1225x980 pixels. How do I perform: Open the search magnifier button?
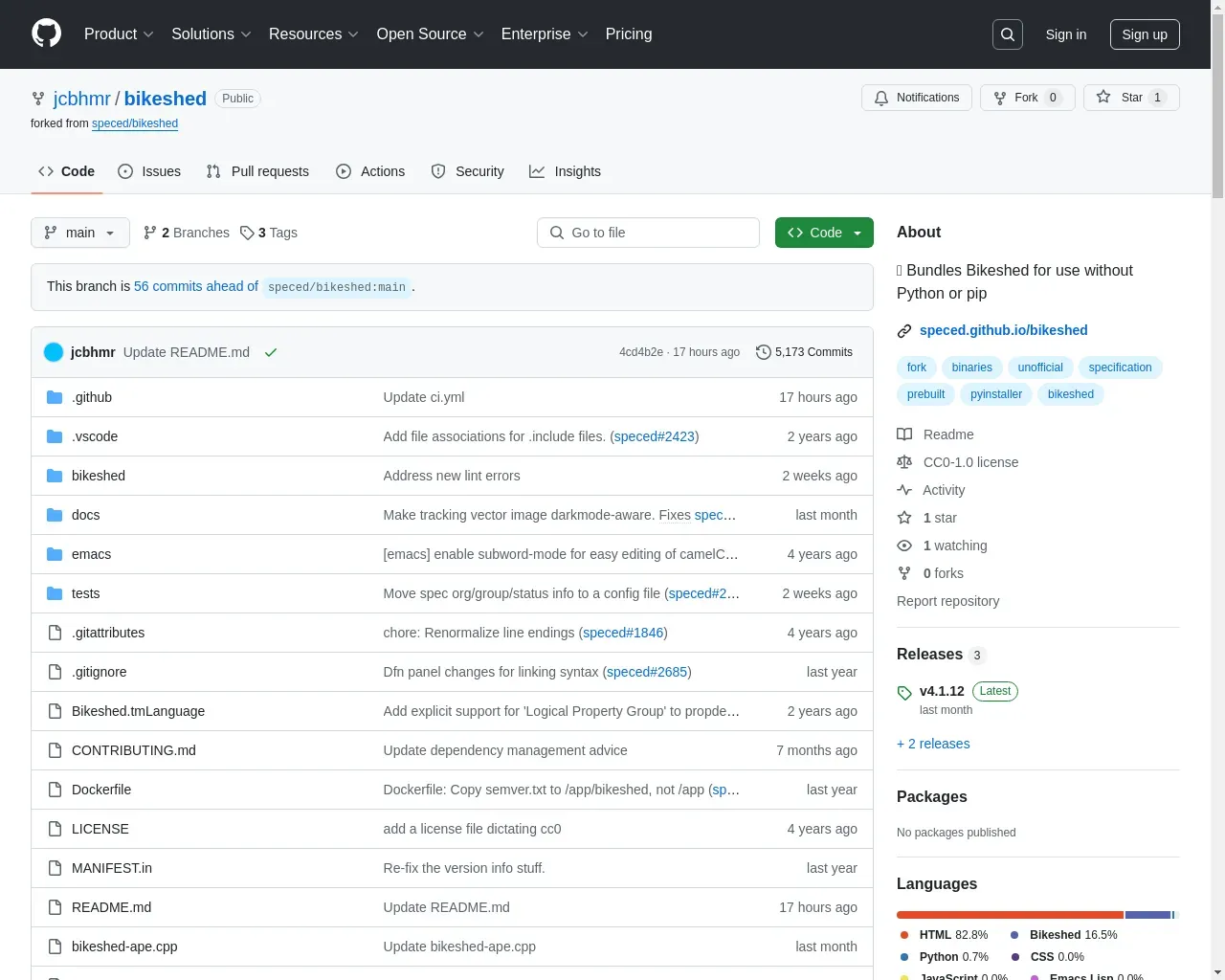1008,34
